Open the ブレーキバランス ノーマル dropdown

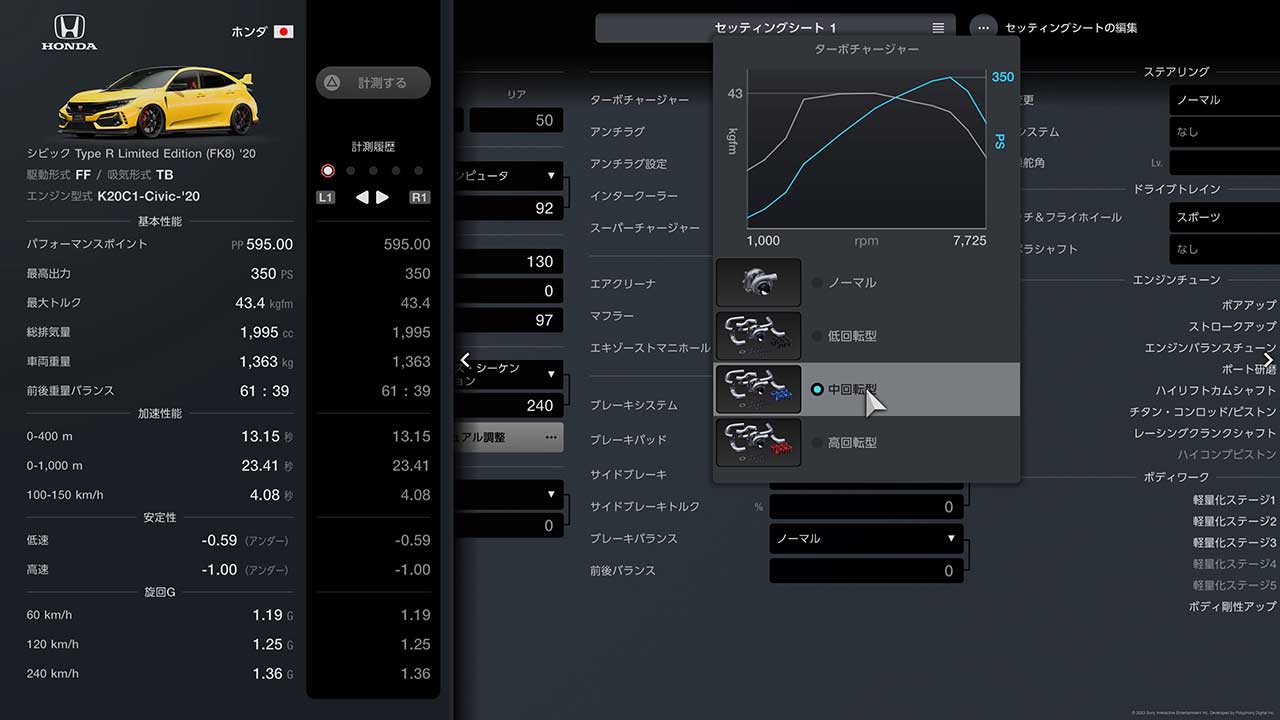(866, 538)
